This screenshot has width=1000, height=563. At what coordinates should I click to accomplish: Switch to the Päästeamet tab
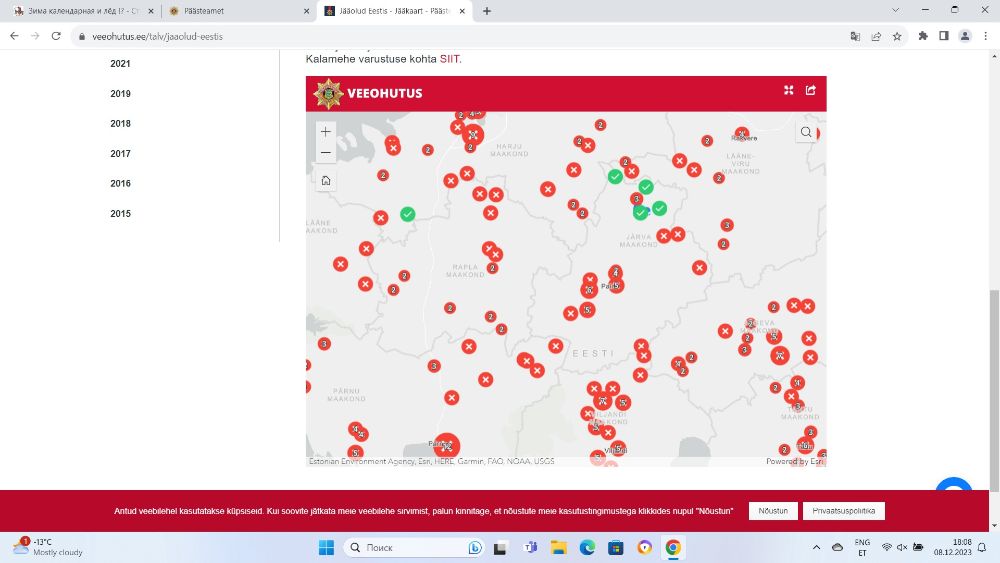pos(238,11)
